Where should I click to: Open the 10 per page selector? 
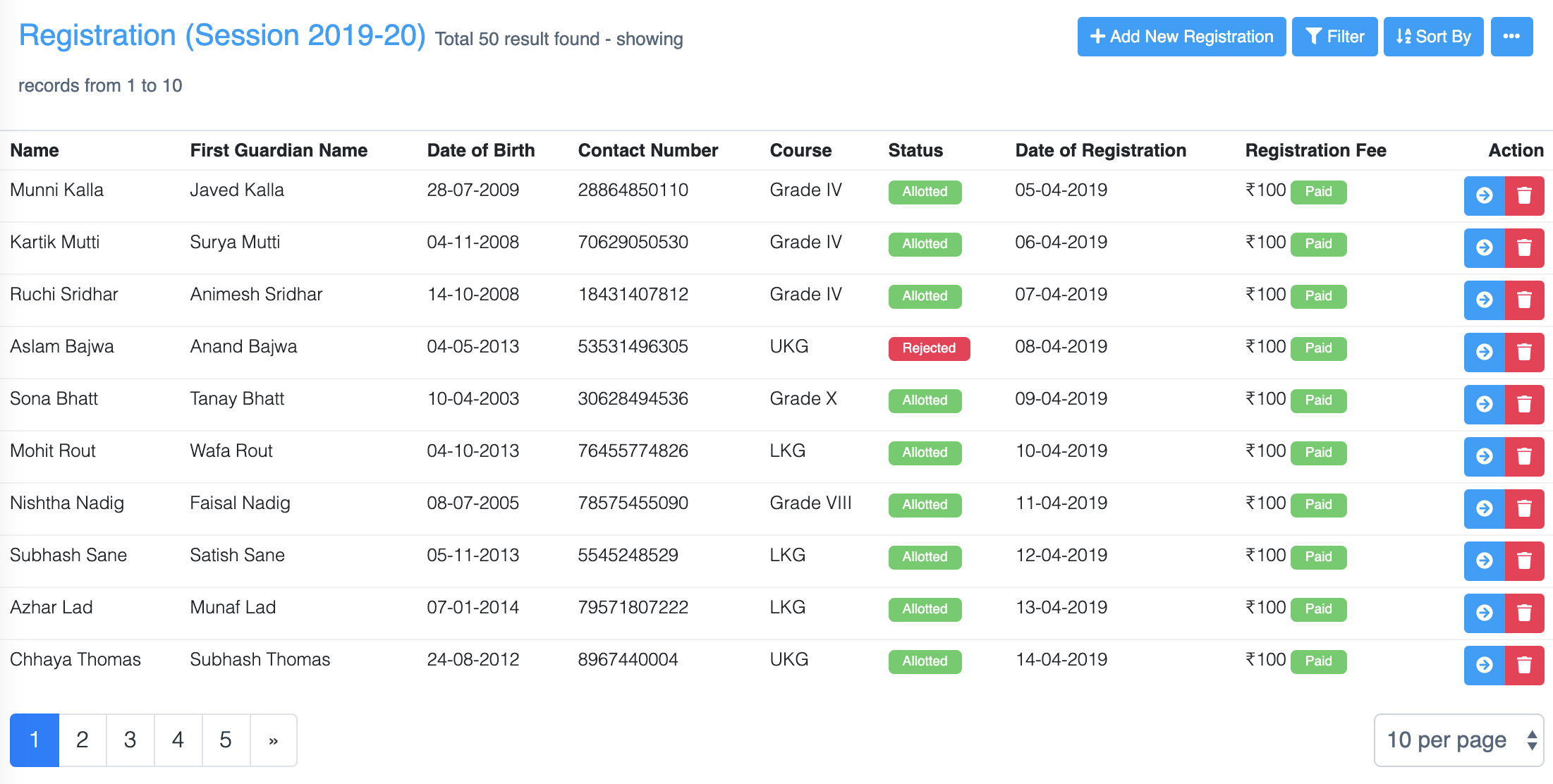1458,740
